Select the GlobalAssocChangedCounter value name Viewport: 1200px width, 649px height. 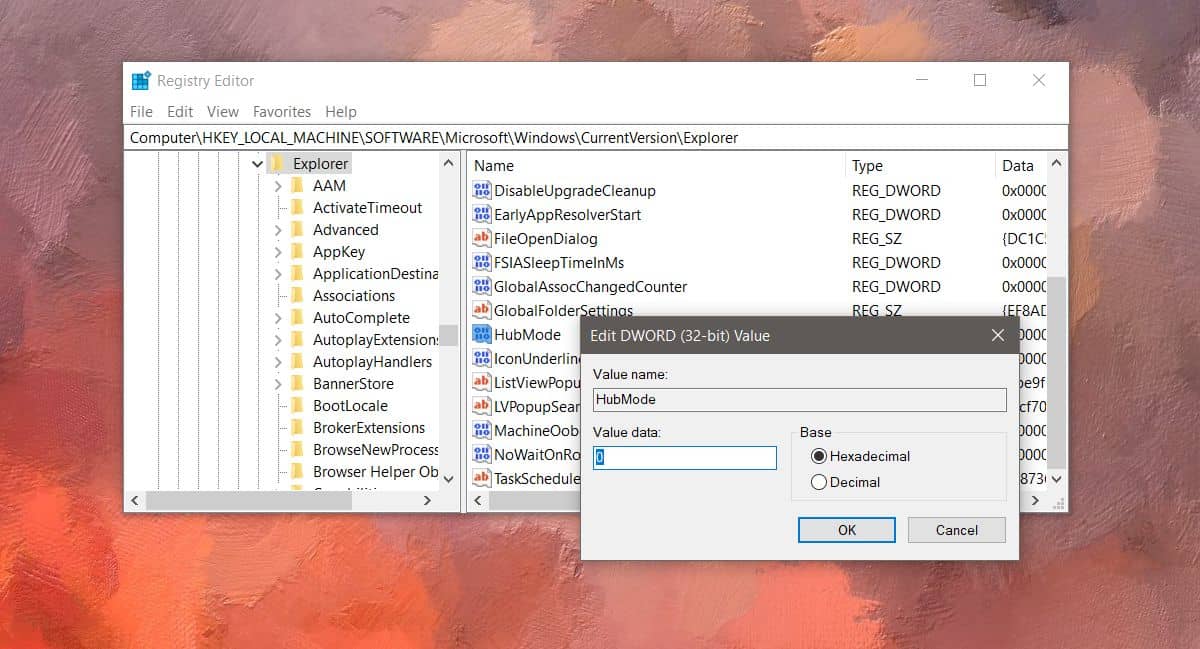coord(590,286)
